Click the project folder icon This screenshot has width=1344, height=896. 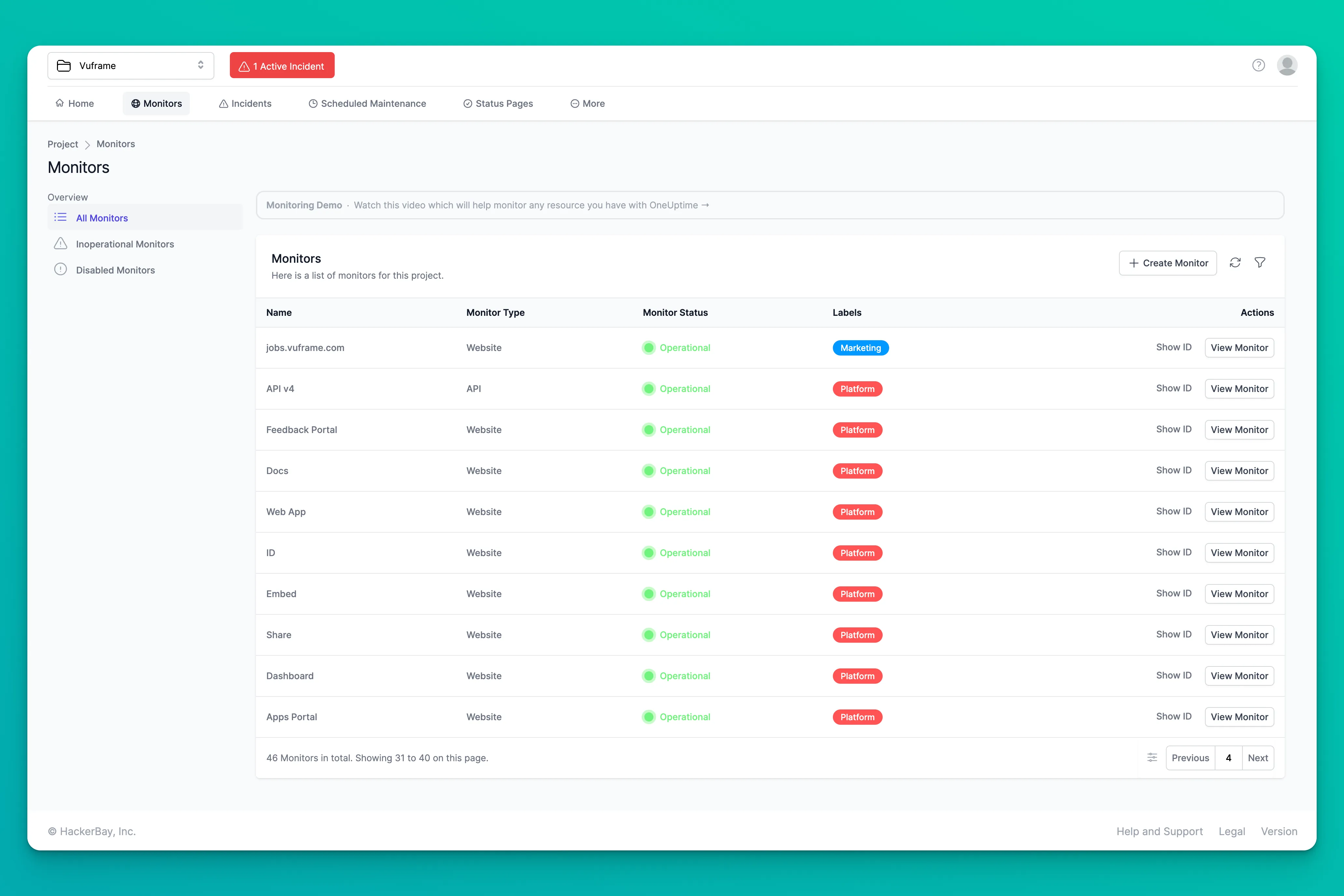point(64,66)
